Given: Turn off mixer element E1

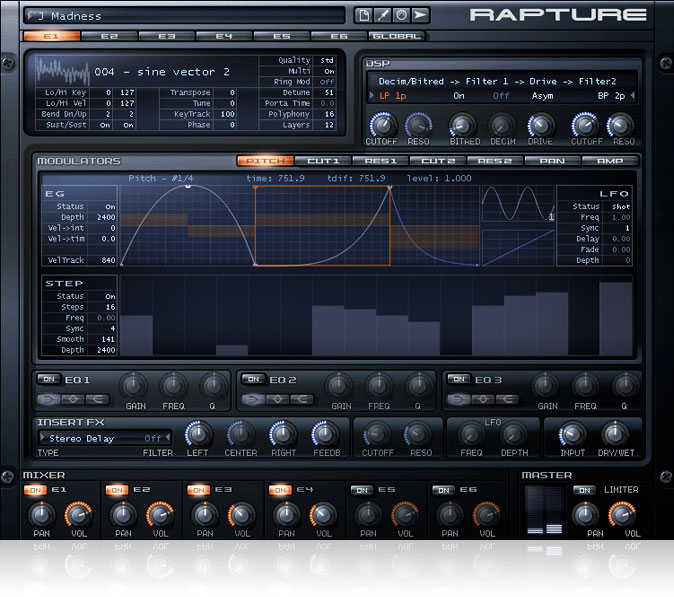Looking at the screenshot, I should coord(35,490).
